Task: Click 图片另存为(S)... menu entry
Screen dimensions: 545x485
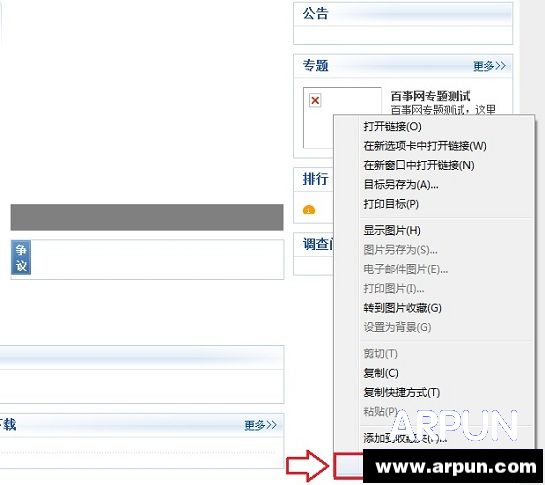Action: 400,250
